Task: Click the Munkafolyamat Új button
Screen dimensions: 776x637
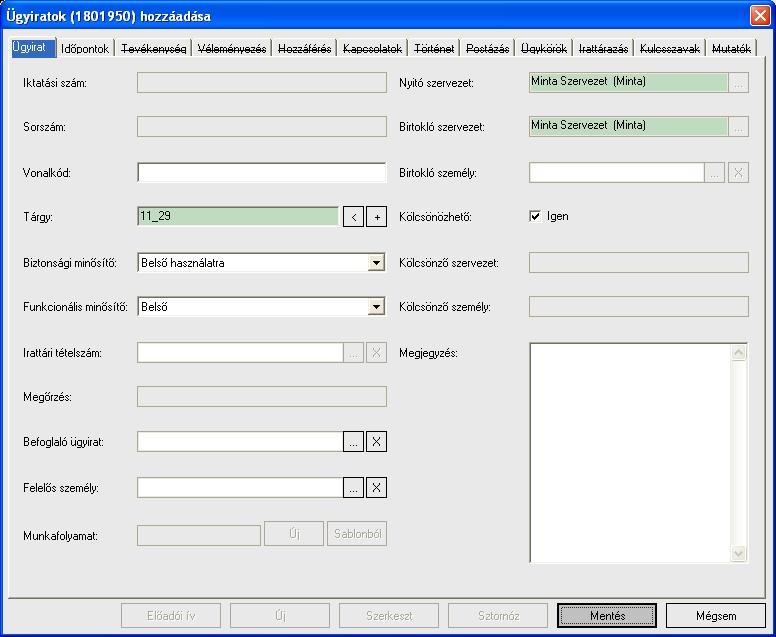Action: point(294,534)
